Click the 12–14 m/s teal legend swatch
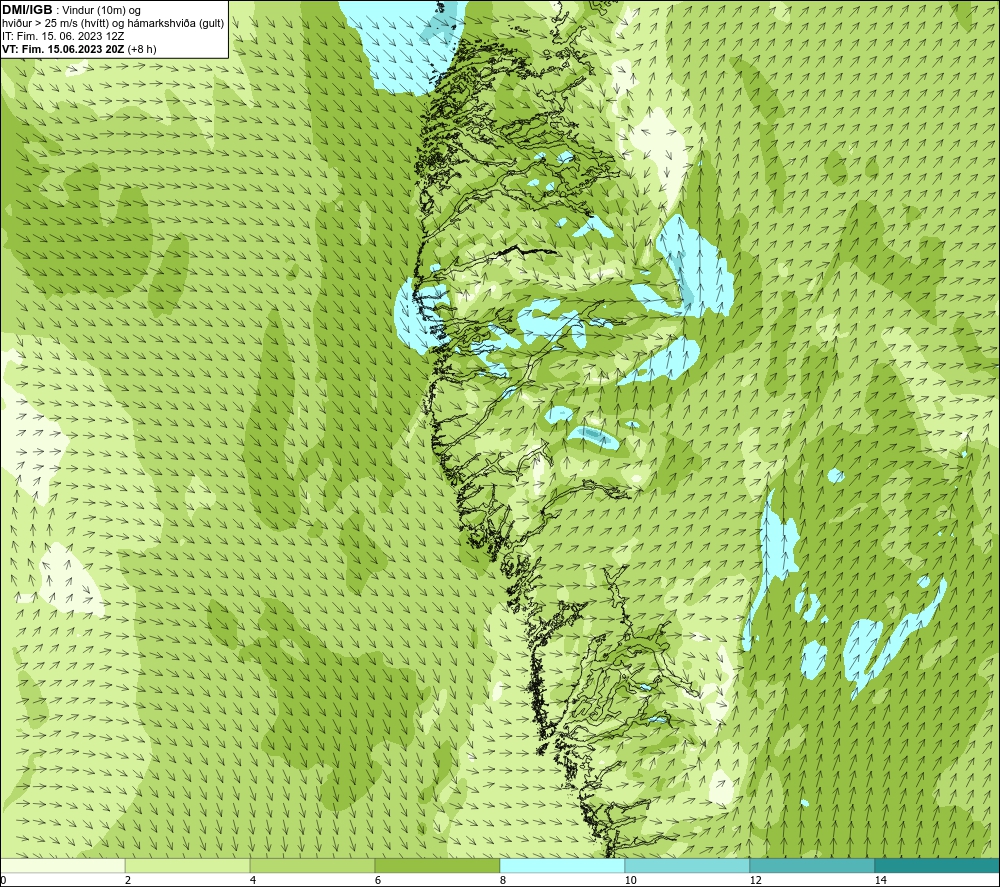This screenshot has height=887, width=1000. 812,865
